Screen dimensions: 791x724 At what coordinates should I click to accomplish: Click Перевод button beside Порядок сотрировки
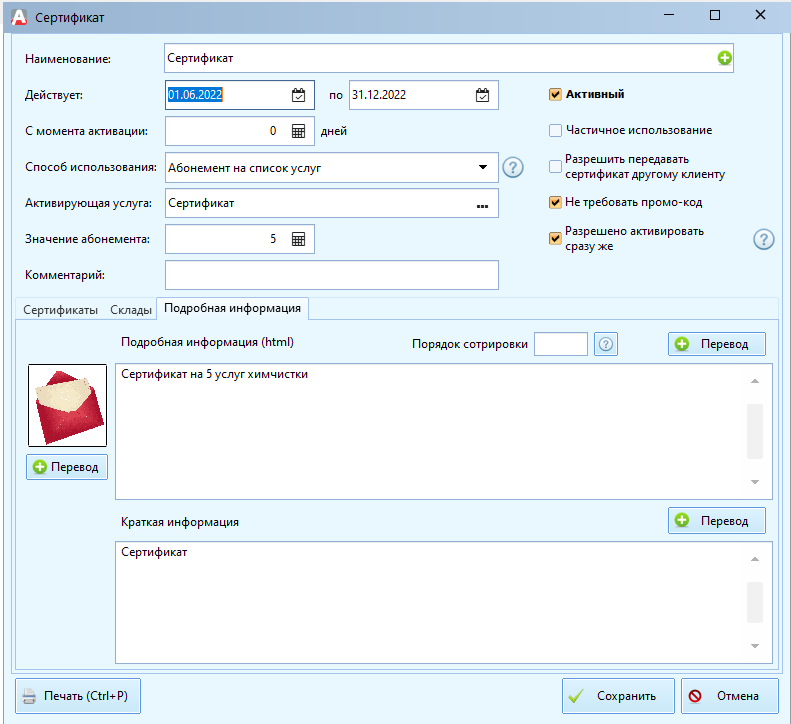[x=716, y=344]
